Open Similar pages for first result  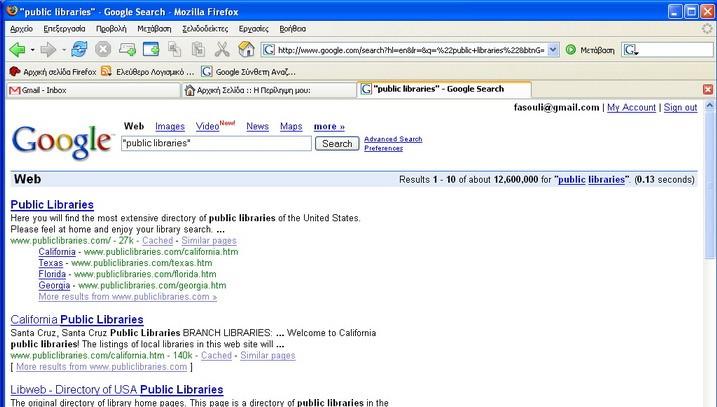click(209, 241)
